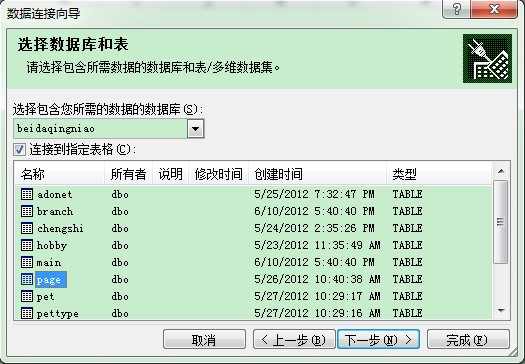525x364 pixels.
Task: Click the scrollbar down arrow
Action: pyautogui.click(x=501, y=311)
